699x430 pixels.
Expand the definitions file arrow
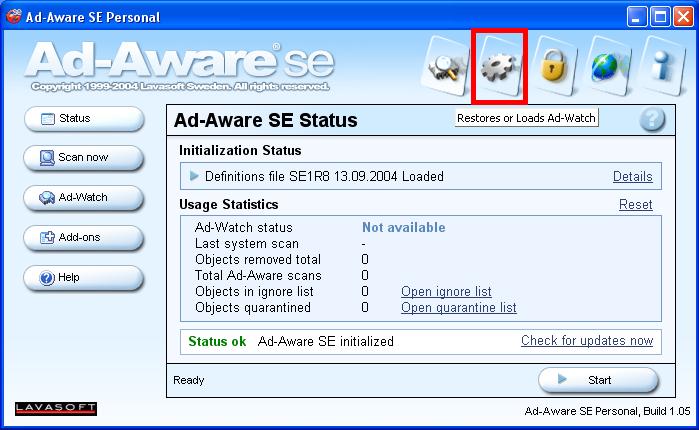click(x=194, y=176)
